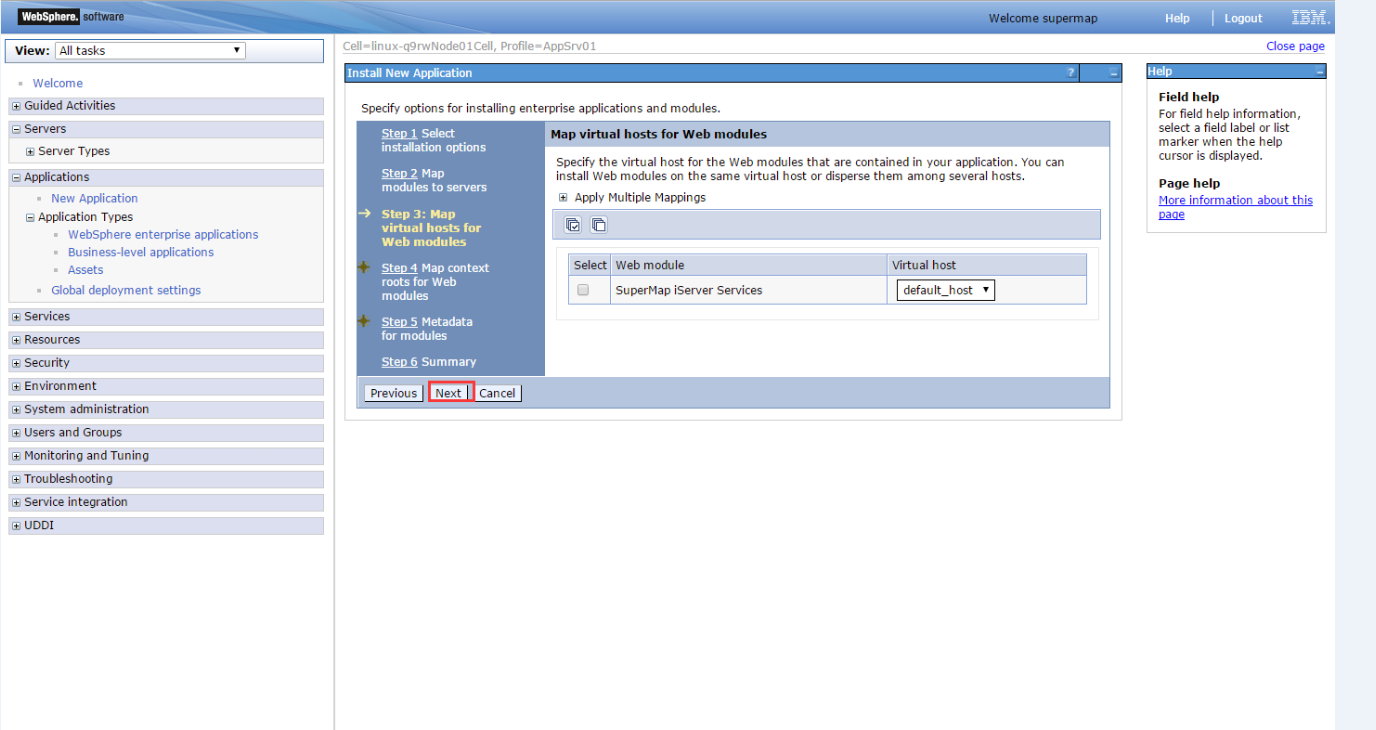Viewport: 1376px width, 730px height.
Task: Collapse the Applications section
Action: tap(16, 177)
